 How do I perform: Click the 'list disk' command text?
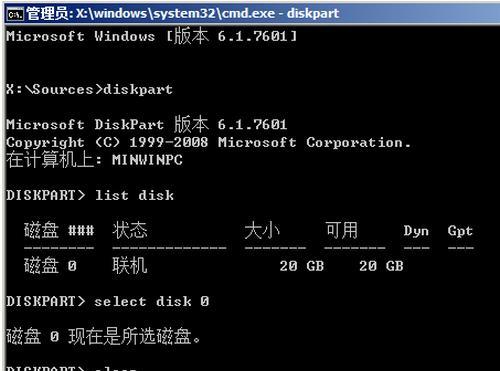pyautogui.click(x=134, y=195)
